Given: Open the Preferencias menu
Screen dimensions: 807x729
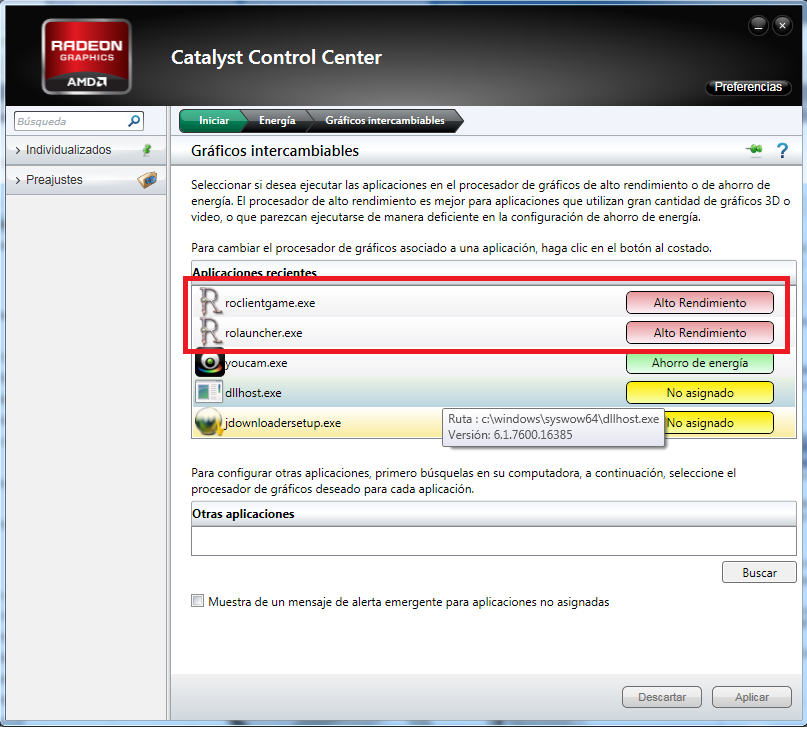Looking at the screenshot, I should pos(748,87).
